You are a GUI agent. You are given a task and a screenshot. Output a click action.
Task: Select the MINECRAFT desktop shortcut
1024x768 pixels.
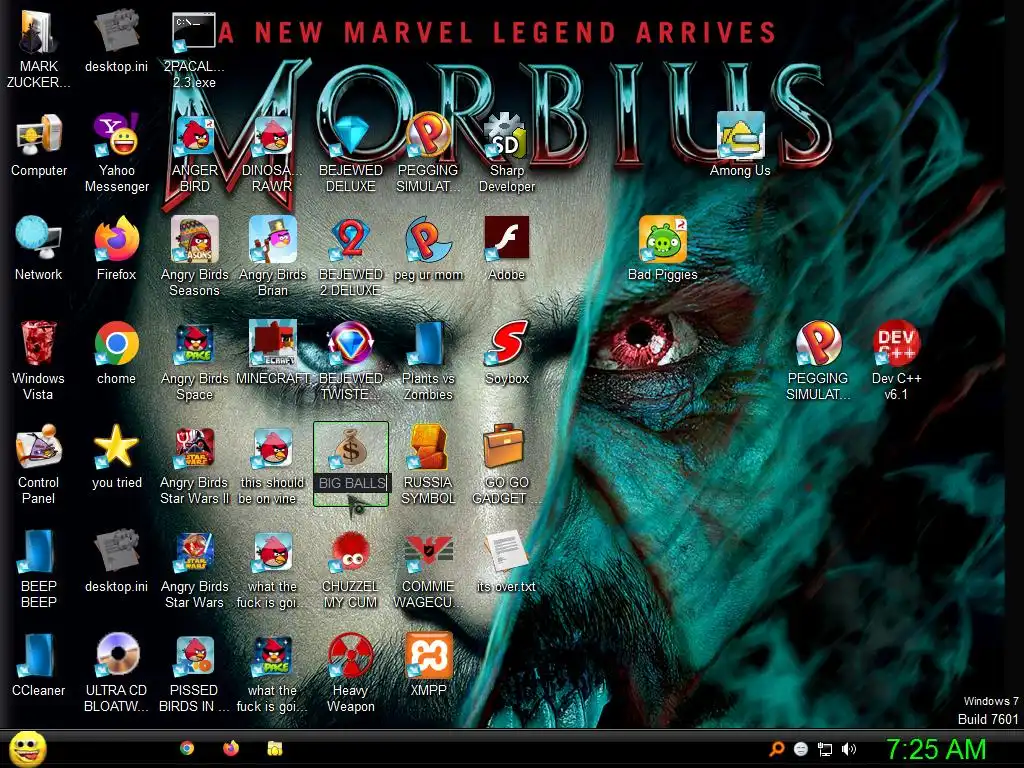pos(272,342)
